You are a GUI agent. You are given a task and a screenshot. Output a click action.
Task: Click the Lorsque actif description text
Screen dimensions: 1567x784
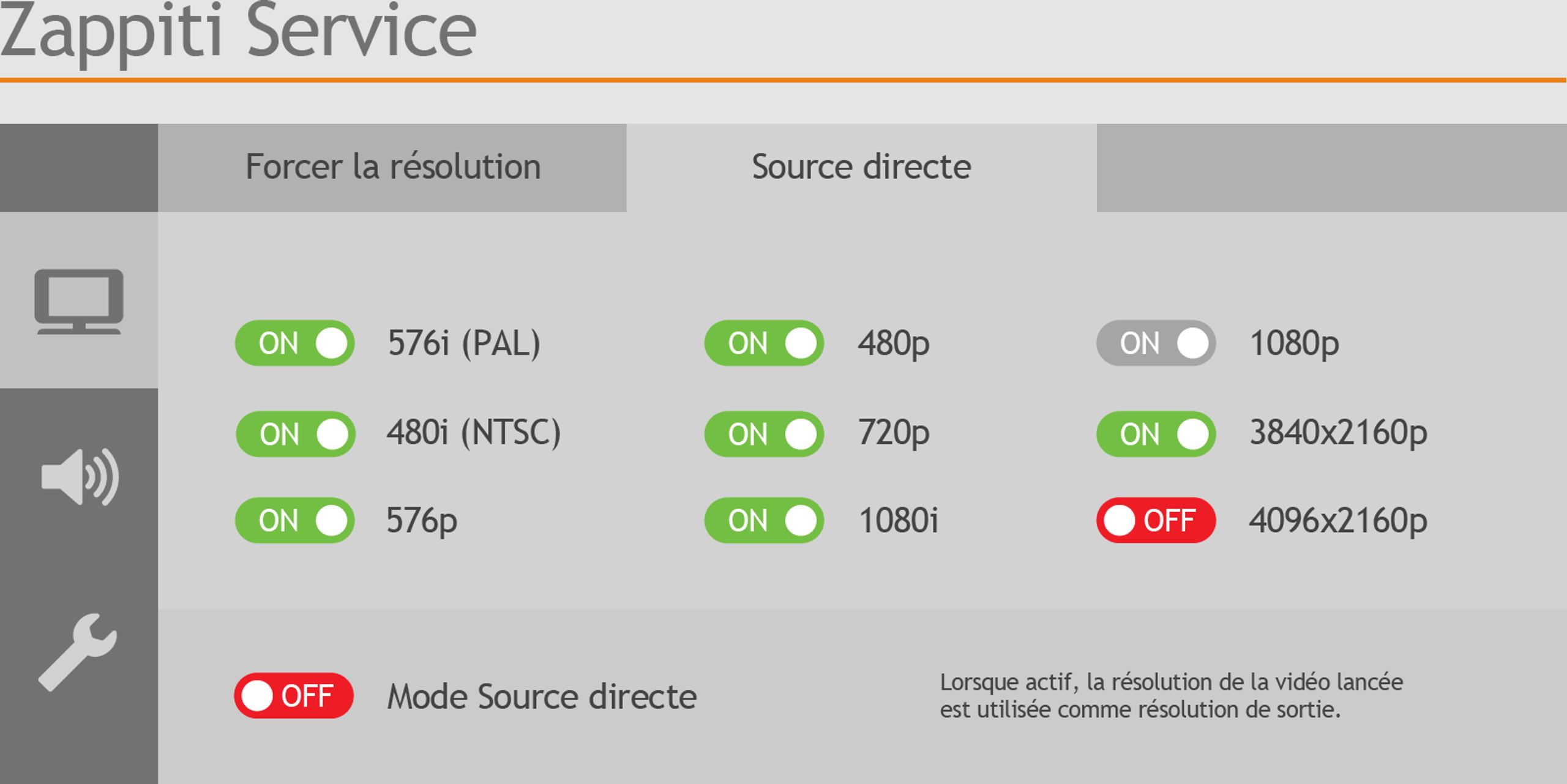tap(1171, 696)
